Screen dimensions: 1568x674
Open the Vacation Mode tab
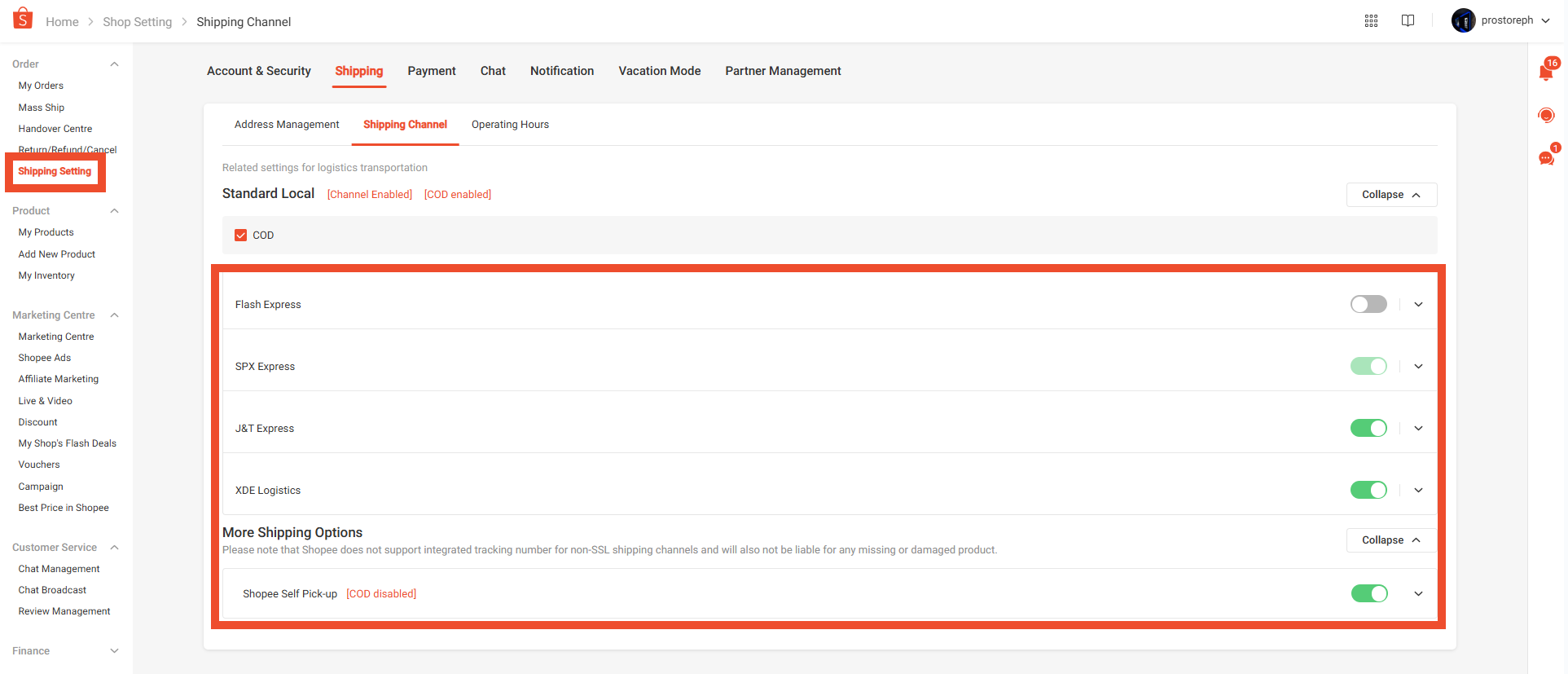tap(659, 71)
